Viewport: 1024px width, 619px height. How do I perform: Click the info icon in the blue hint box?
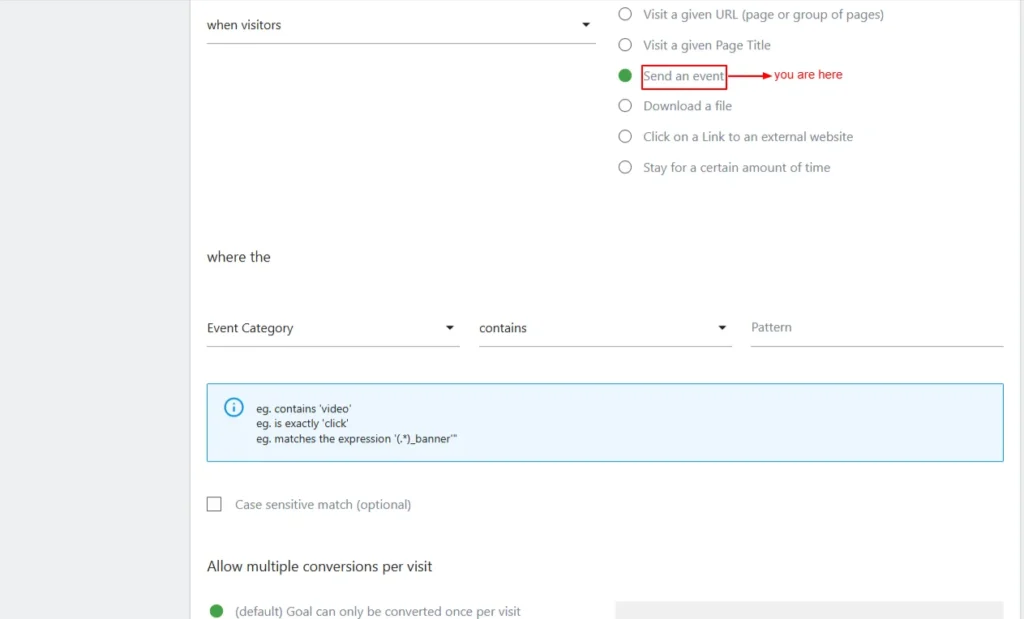[233, 407]
